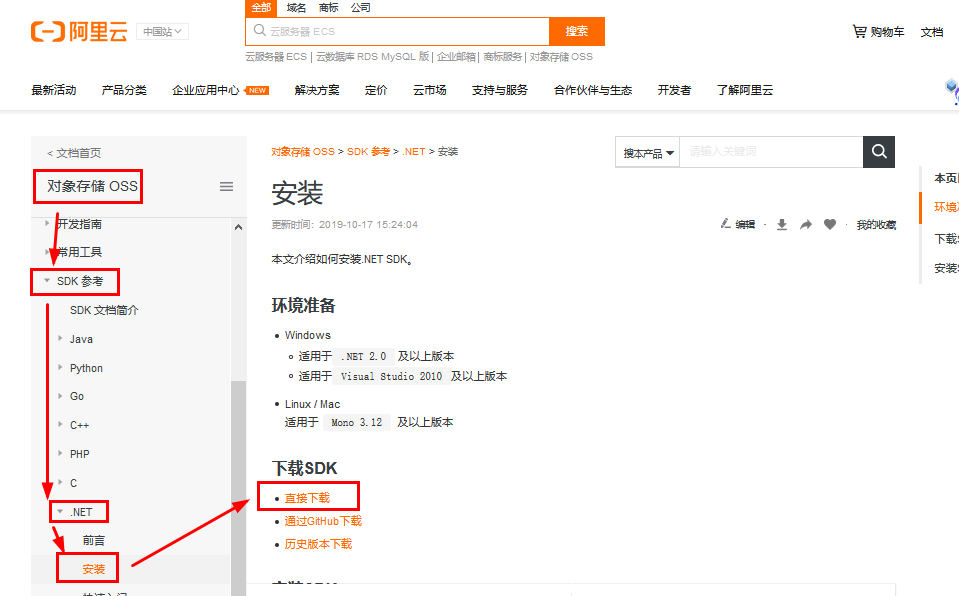Open the 我的收藏 link
Image resolution: width=959 pixels, height=596 pixels.
click(876, 225)
